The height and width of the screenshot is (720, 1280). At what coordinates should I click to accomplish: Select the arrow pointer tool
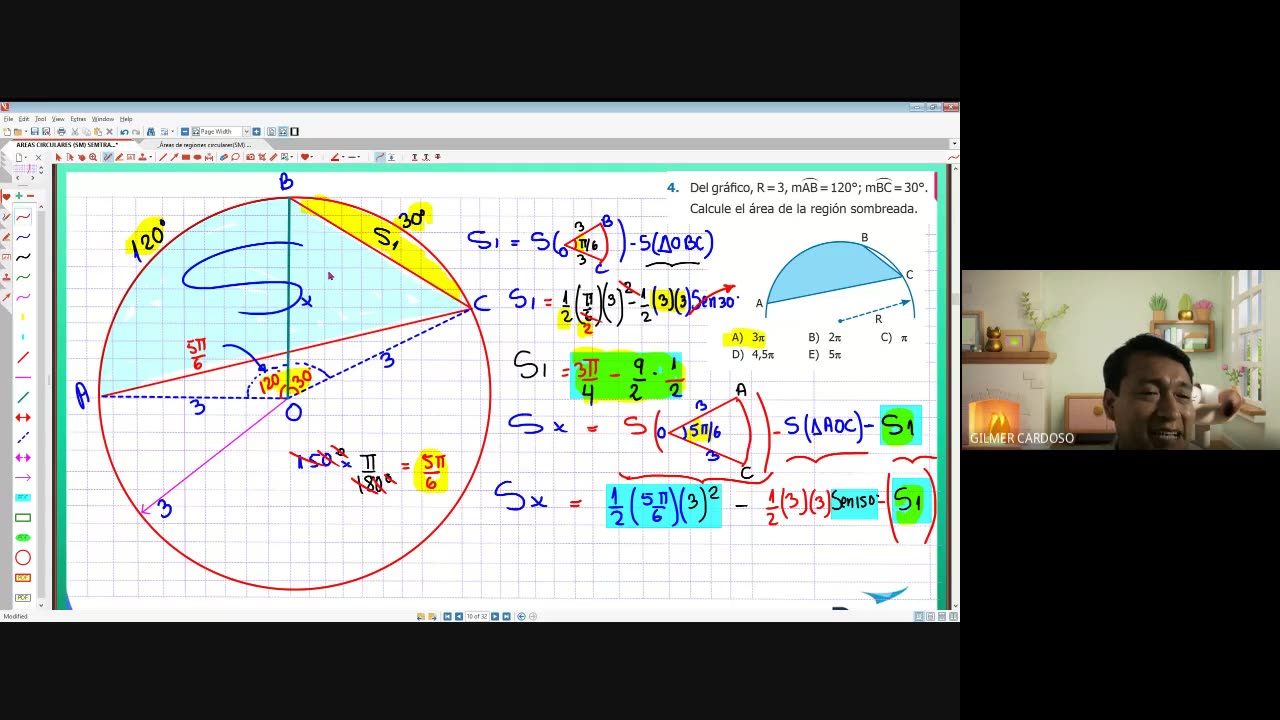click(x=58, y=157)
